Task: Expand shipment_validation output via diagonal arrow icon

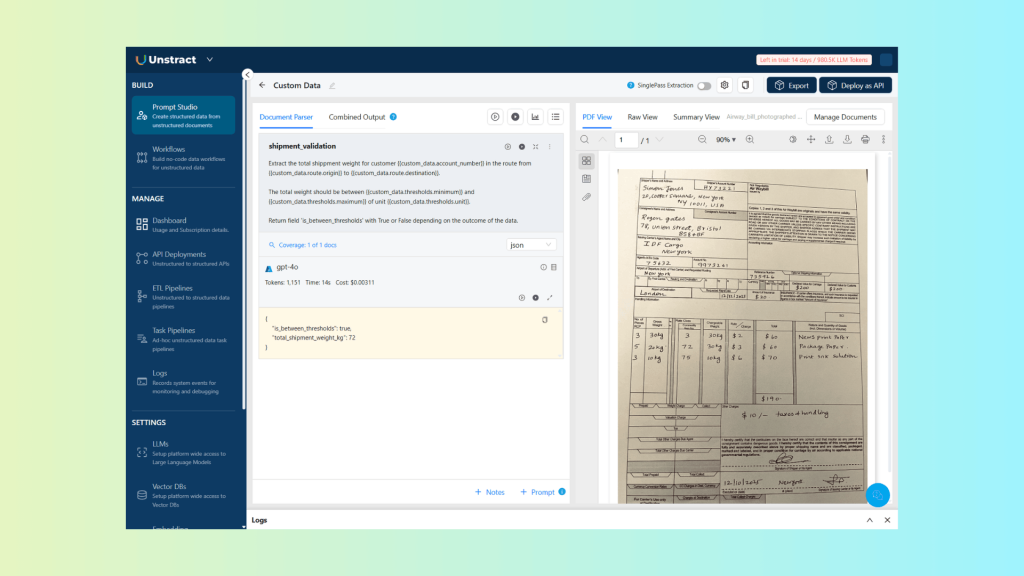Action: 550,297
